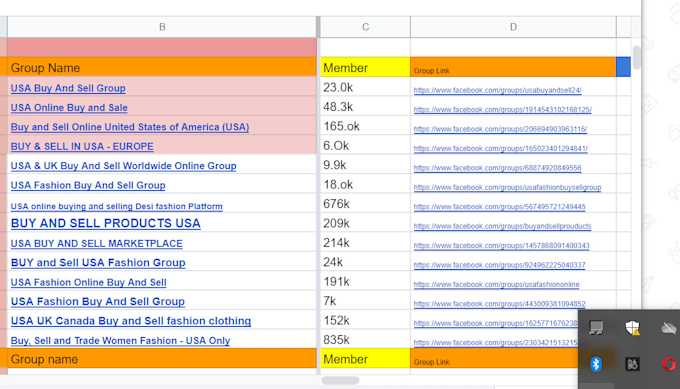Select column B header
Viewport: 680px width, 389px height.
[x=162, y=27]
